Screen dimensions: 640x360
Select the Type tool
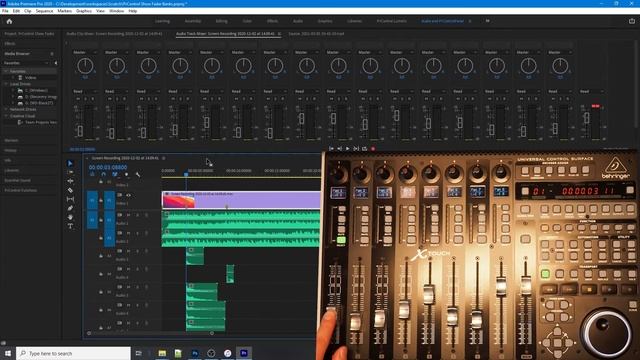(70, 226)
